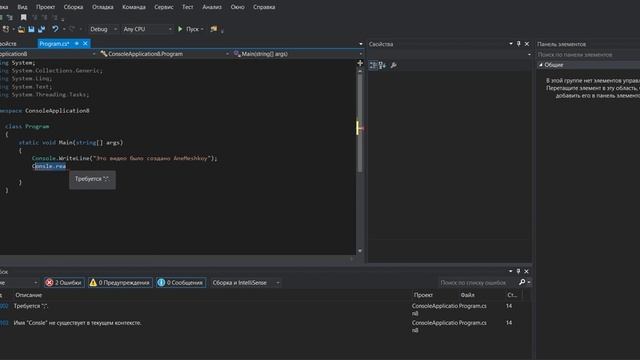Open the Сборка menu
Image resolution: width=640 pixels, height=360 pixels.
[x=73, y=7]
